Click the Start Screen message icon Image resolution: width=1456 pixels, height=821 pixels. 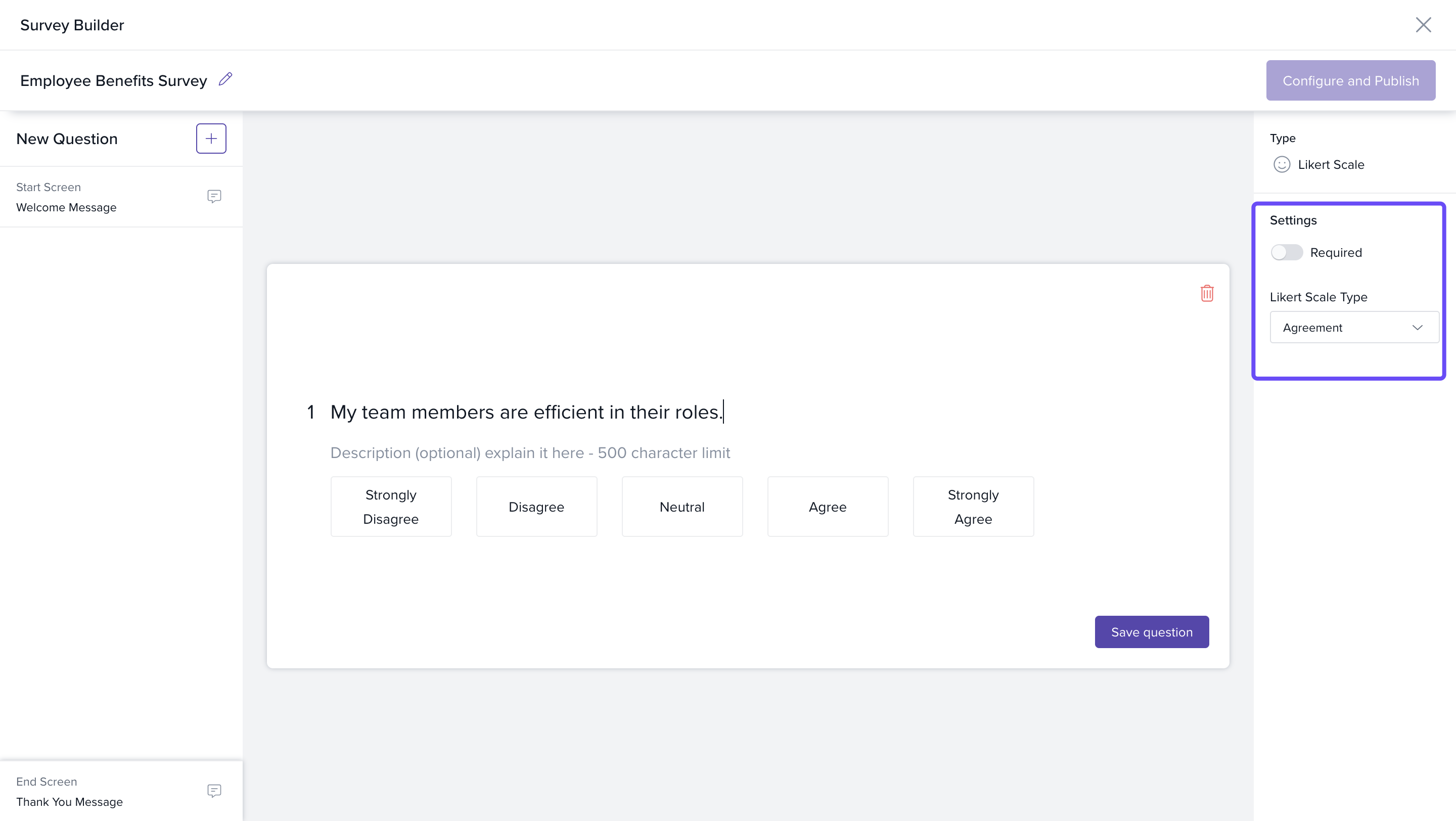pos(214,196)
